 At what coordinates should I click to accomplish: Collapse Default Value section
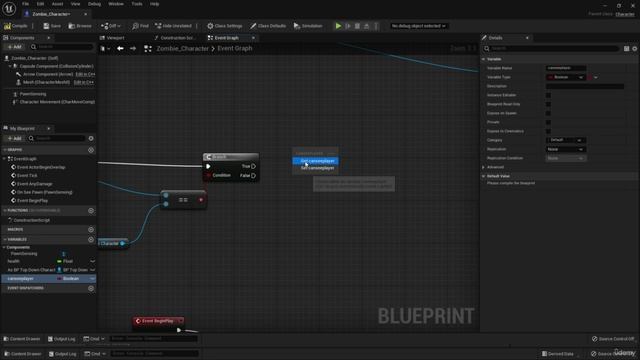point(484,176)
